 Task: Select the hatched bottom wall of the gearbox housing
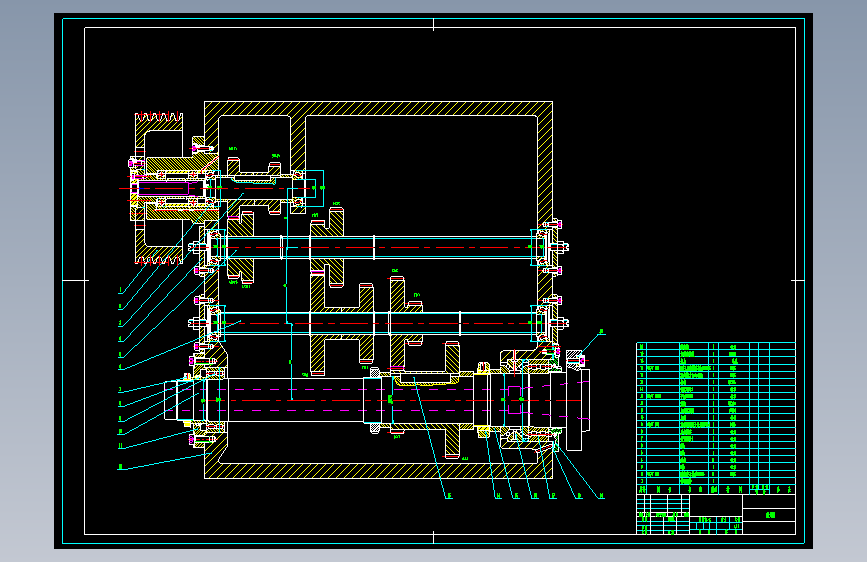pos(378,471)
